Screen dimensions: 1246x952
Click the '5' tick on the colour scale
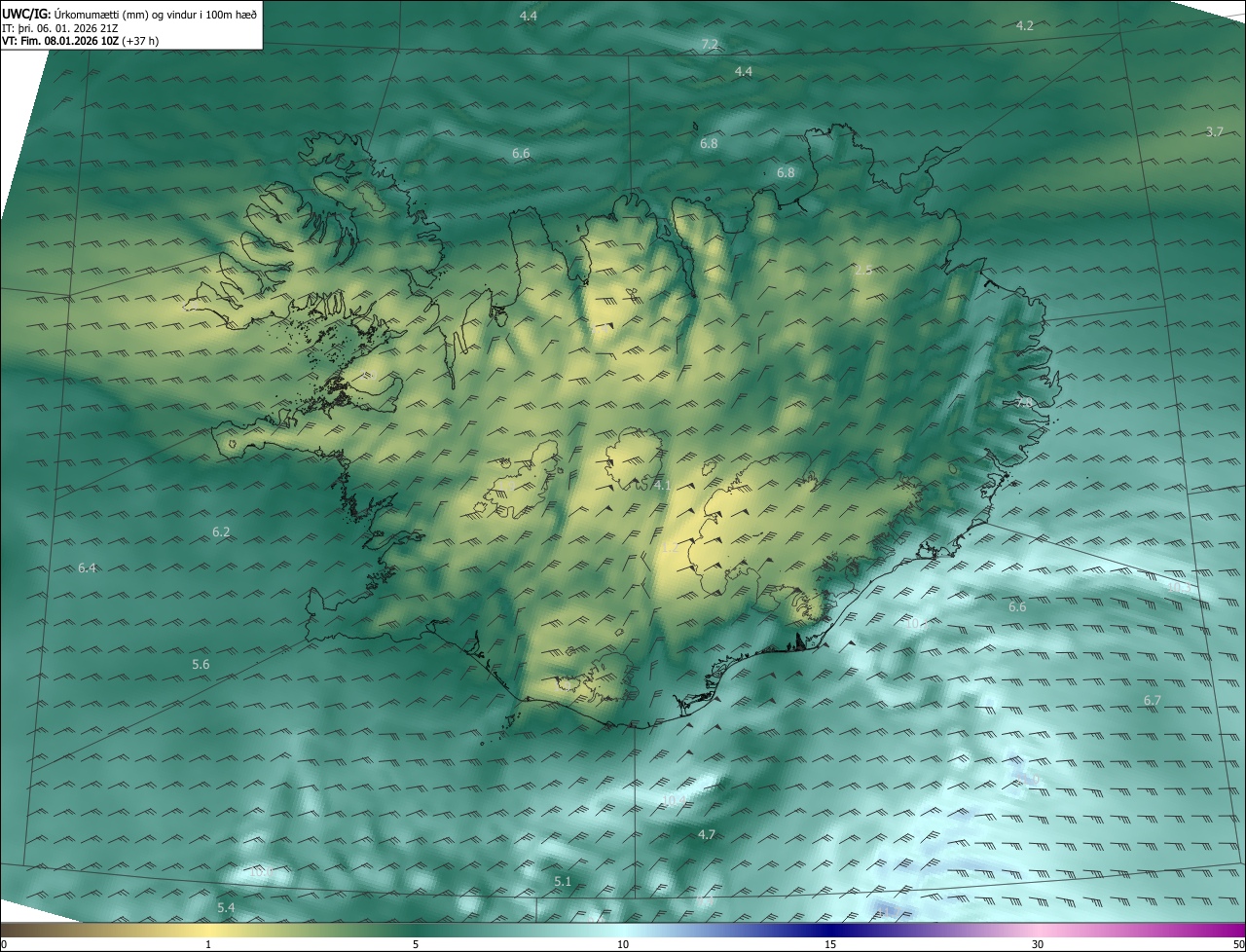416,944
